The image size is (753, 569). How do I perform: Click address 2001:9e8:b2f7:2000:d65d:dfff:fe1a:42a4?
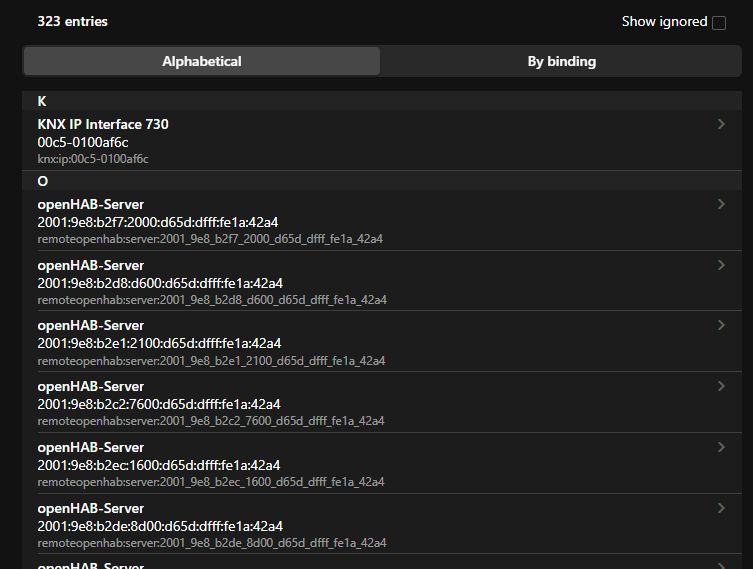coord(158,222)
